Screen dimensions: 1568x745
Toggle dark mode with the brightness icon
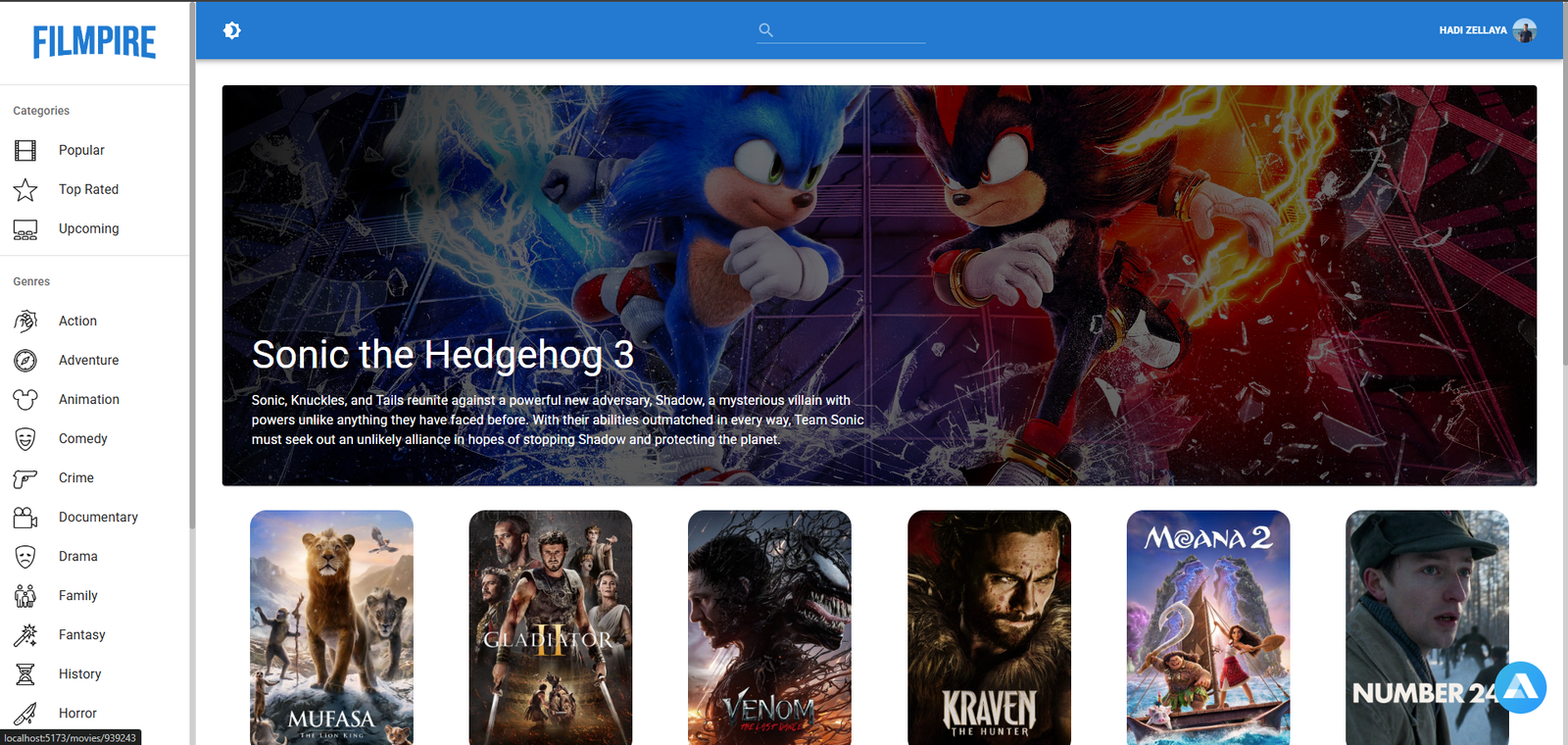click(x=232, y=30)
